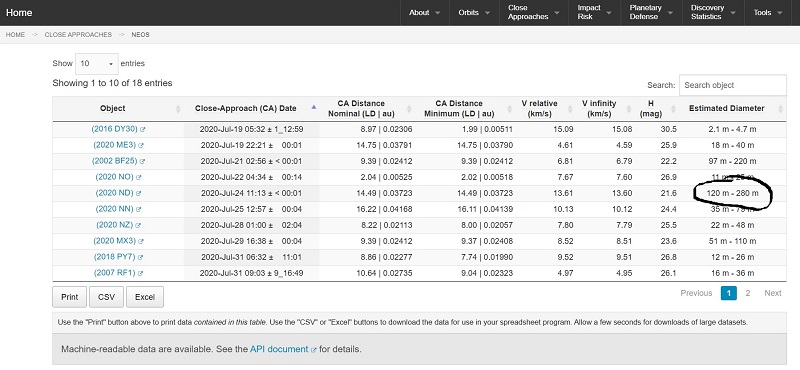This screenshot has height=370, width=800.
Task: Select diameter cell '51 m - 110 m'
Action: click(x=733, y=241)
